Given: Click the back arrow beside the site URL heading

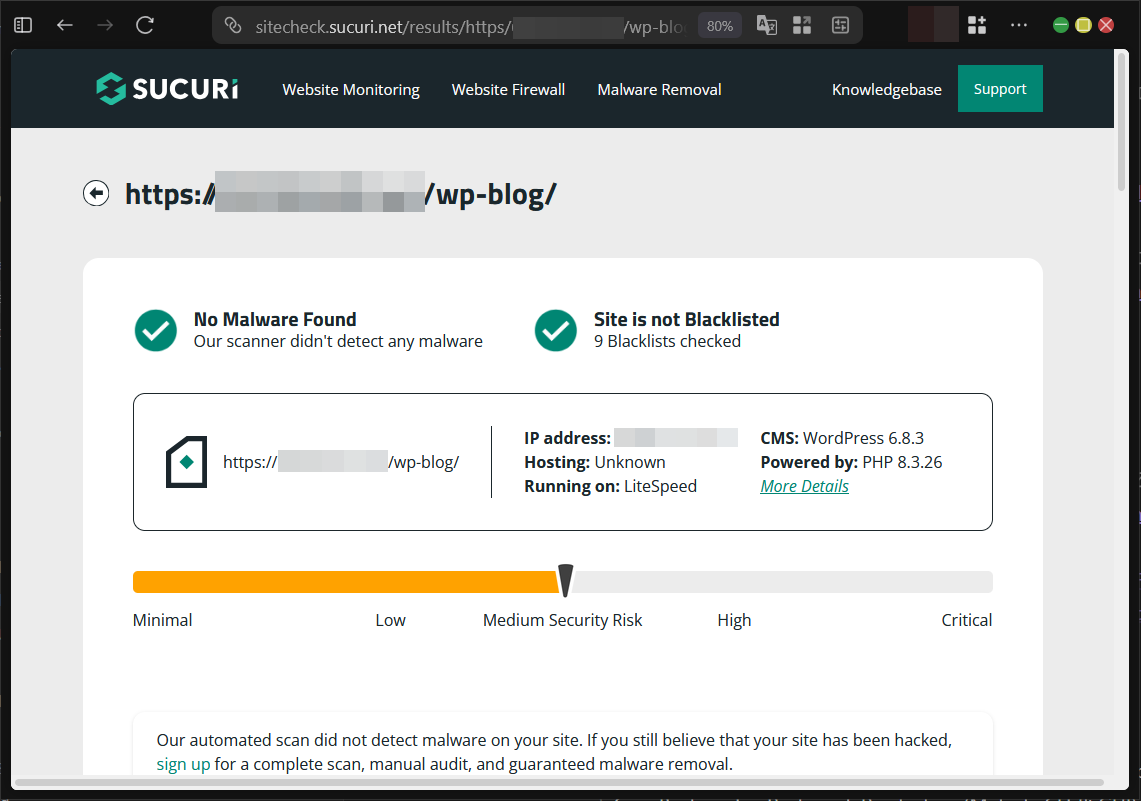Looking at the screenshot, I should tap(96, 193).
